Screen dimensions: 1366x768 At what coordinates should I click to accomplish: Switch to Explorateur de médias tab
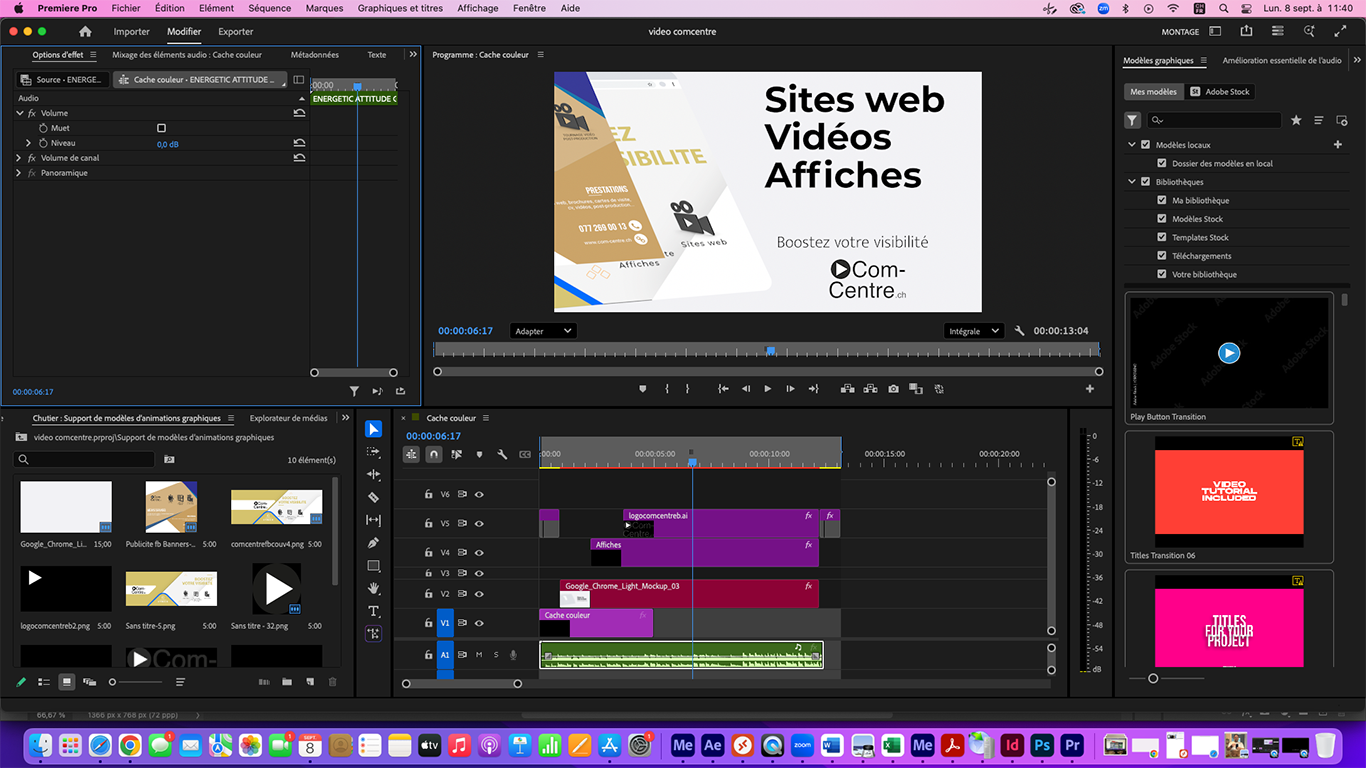(x=288, y=418)
